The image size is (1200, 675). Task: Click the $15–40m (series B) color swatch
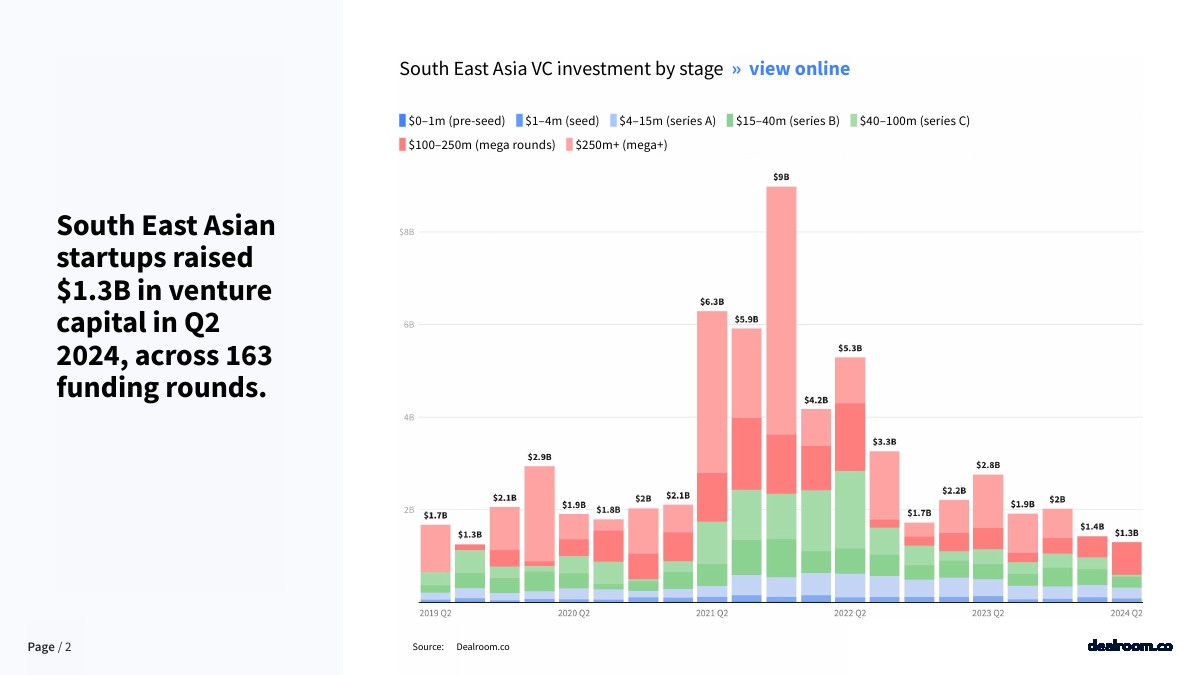(731, 121)
